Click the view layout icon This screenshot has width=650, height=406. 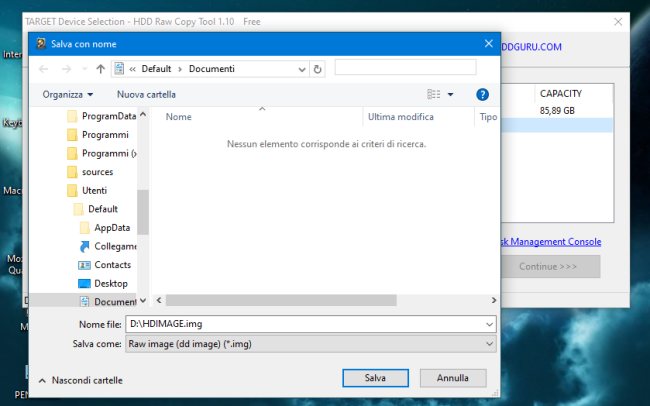point(434,95)
